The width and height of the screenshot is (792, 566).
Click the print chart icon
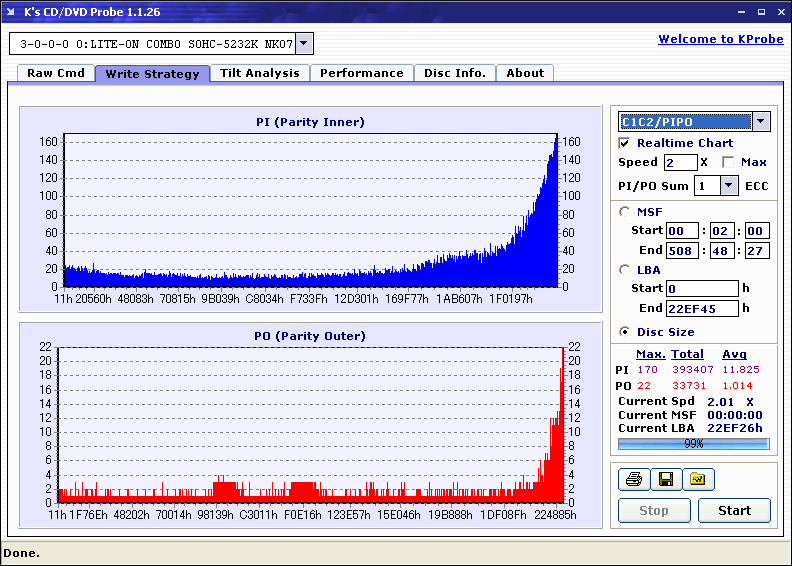[634, 479]
